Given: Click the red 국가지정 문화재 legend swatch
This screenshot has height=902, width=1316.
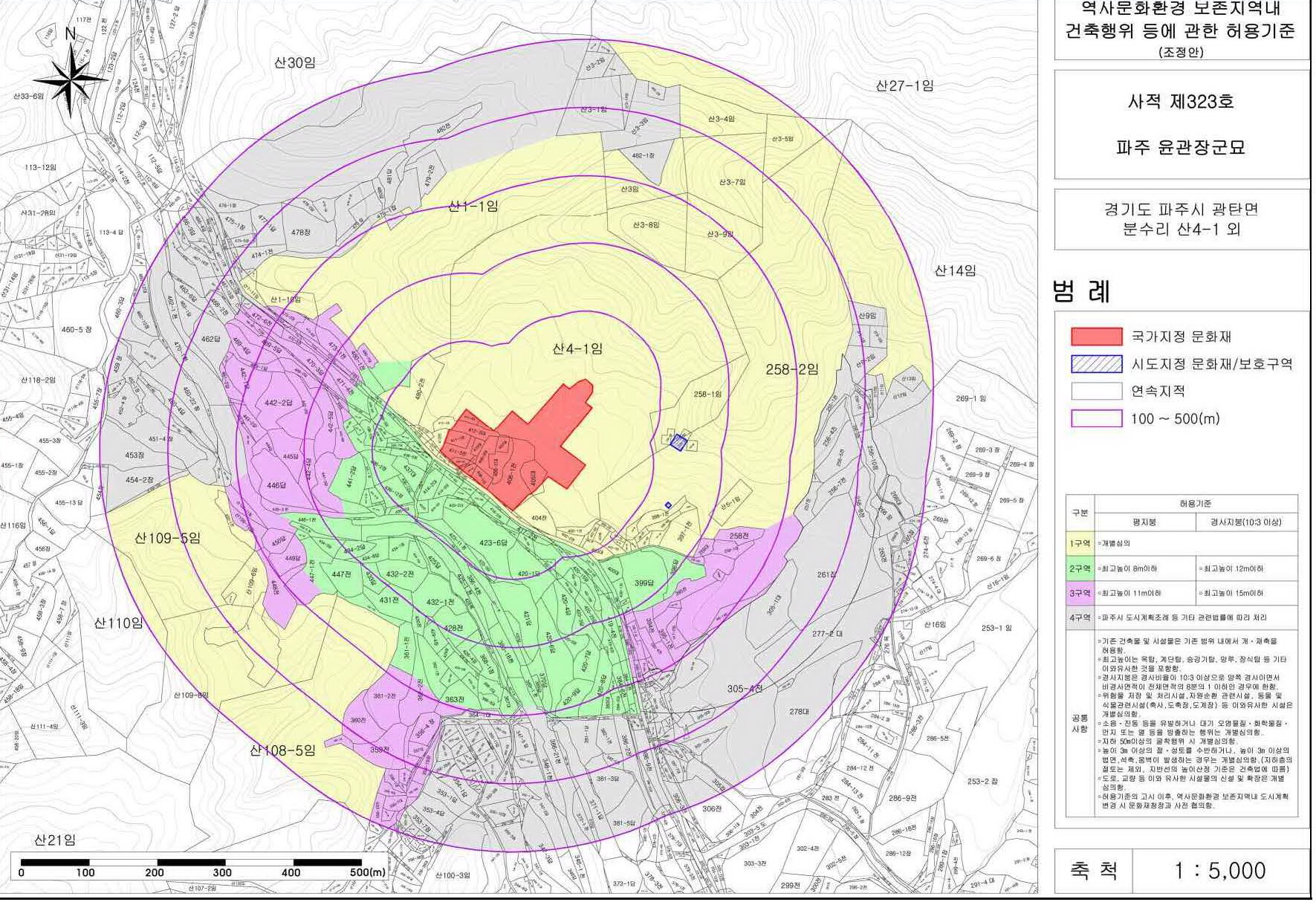Looking at the screenshot, I should pyautogui.click(x=1096, y=337).
